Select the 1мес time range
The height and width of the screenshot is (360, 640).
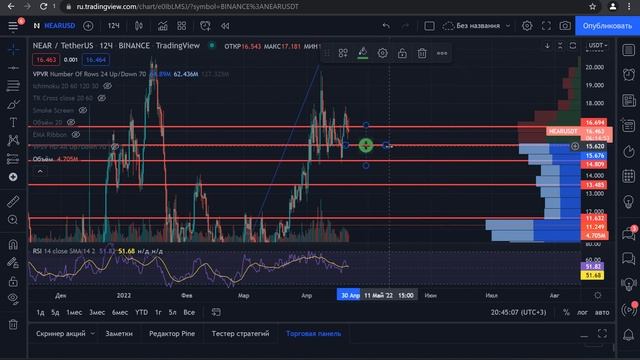[x=74, y=312]
